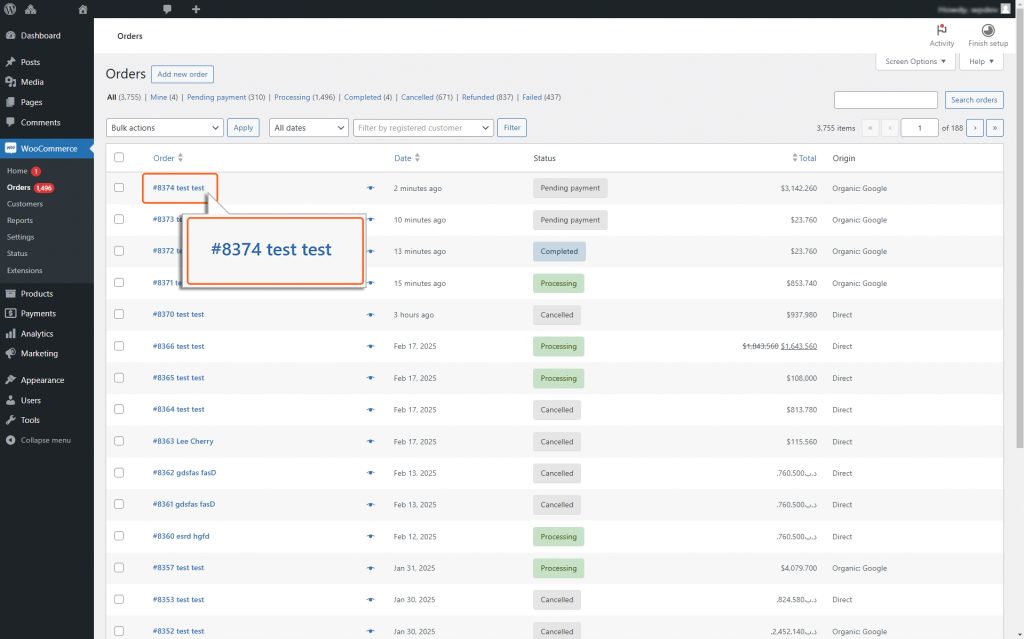Open order #8363 Lee Cherry link
Viewport: 1024px width, 639px height.
(183, 442)
